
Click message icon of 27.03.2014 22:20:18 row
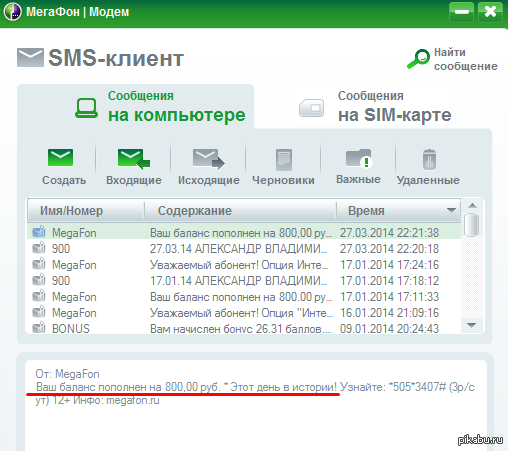tap(39, 248)
